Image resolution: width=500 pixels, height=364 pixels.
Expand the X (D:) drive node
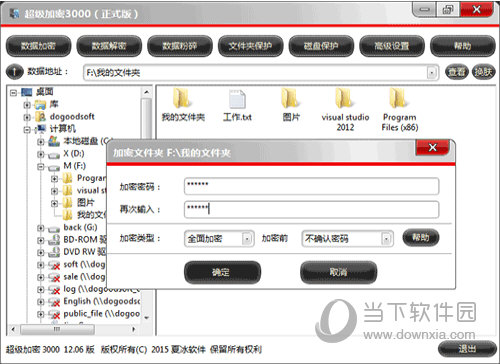tap(40, 154)
